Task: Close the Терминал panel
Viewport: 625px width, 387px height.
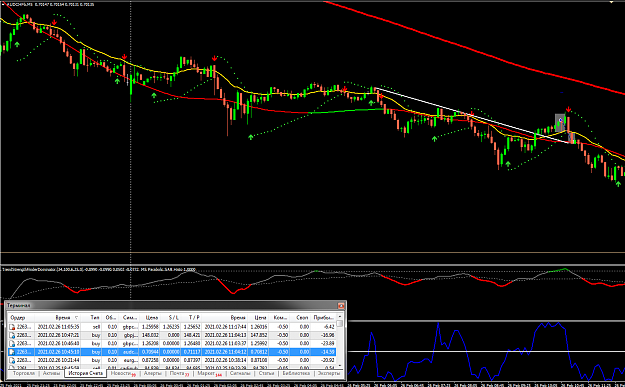Action: click(x=341, y=306)
